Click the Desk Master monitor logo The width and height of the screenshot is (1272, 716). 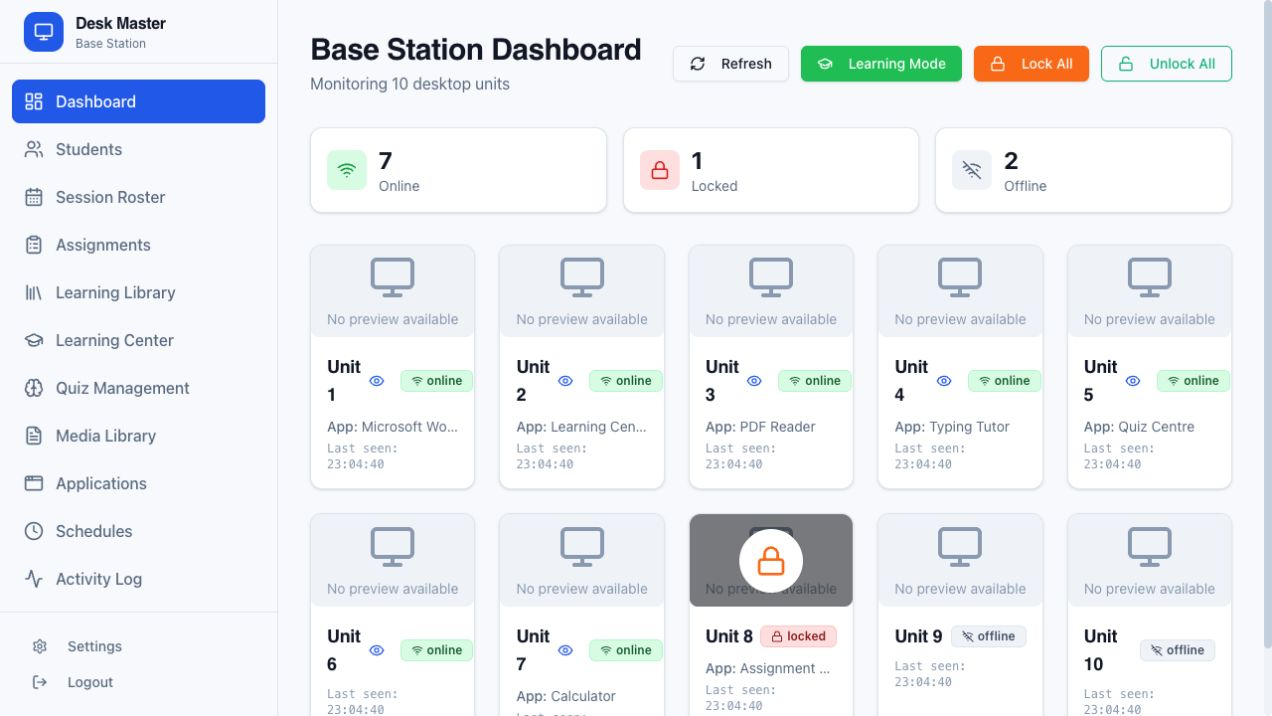pos(43,32)
